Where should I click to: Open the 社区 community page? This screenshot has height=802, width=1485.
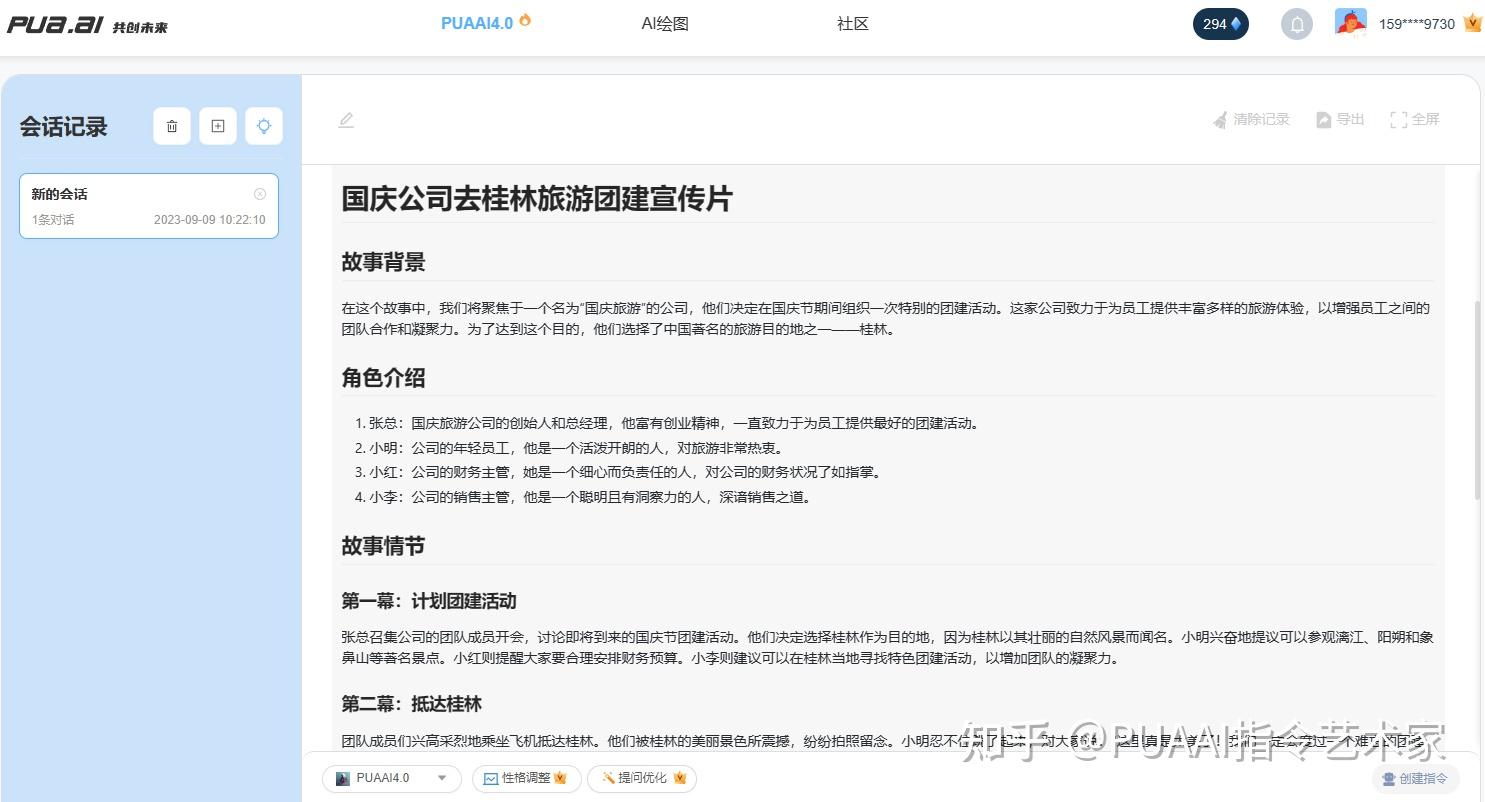pos(852,23)
